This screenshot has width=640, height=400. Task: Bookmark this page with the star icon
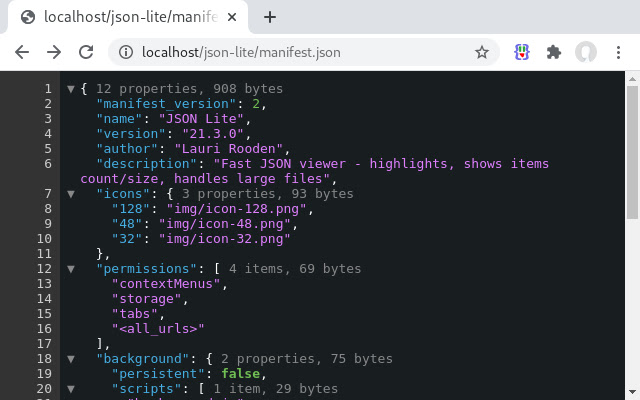point(482,52)
